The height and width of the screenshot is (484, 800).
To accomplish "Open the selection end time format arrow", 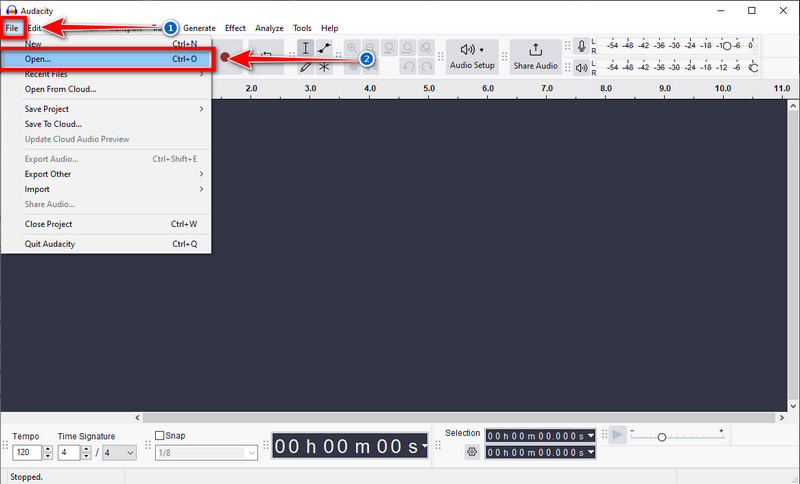I will (591, 452).
